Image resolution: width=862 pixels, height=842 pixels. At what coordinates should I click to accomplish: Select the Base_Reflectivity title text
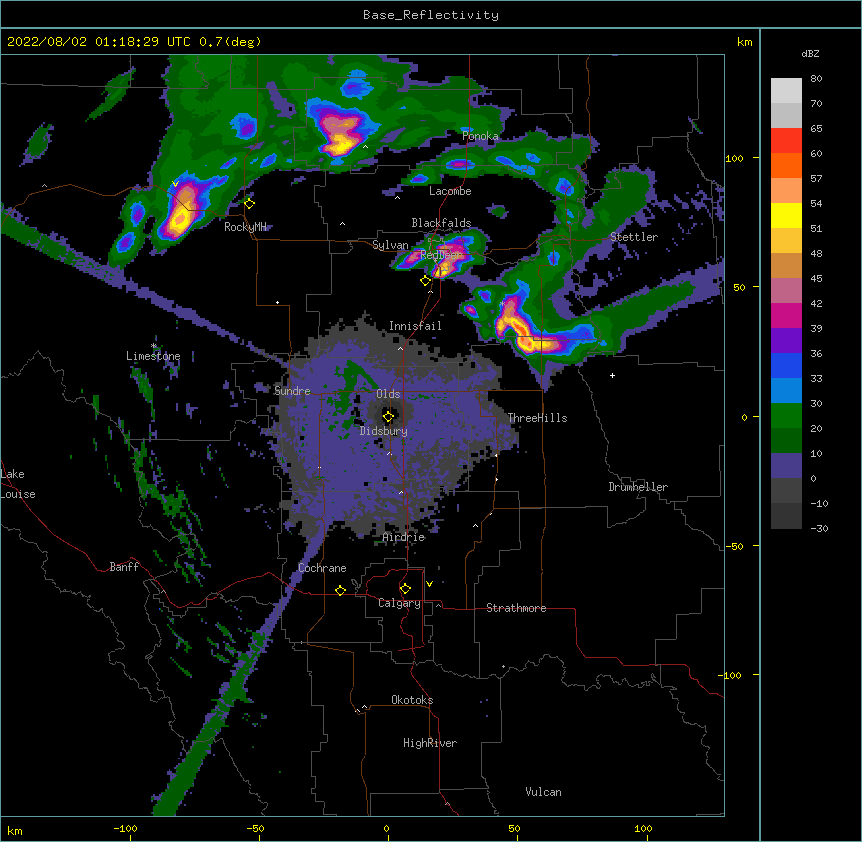coord(431,15)
